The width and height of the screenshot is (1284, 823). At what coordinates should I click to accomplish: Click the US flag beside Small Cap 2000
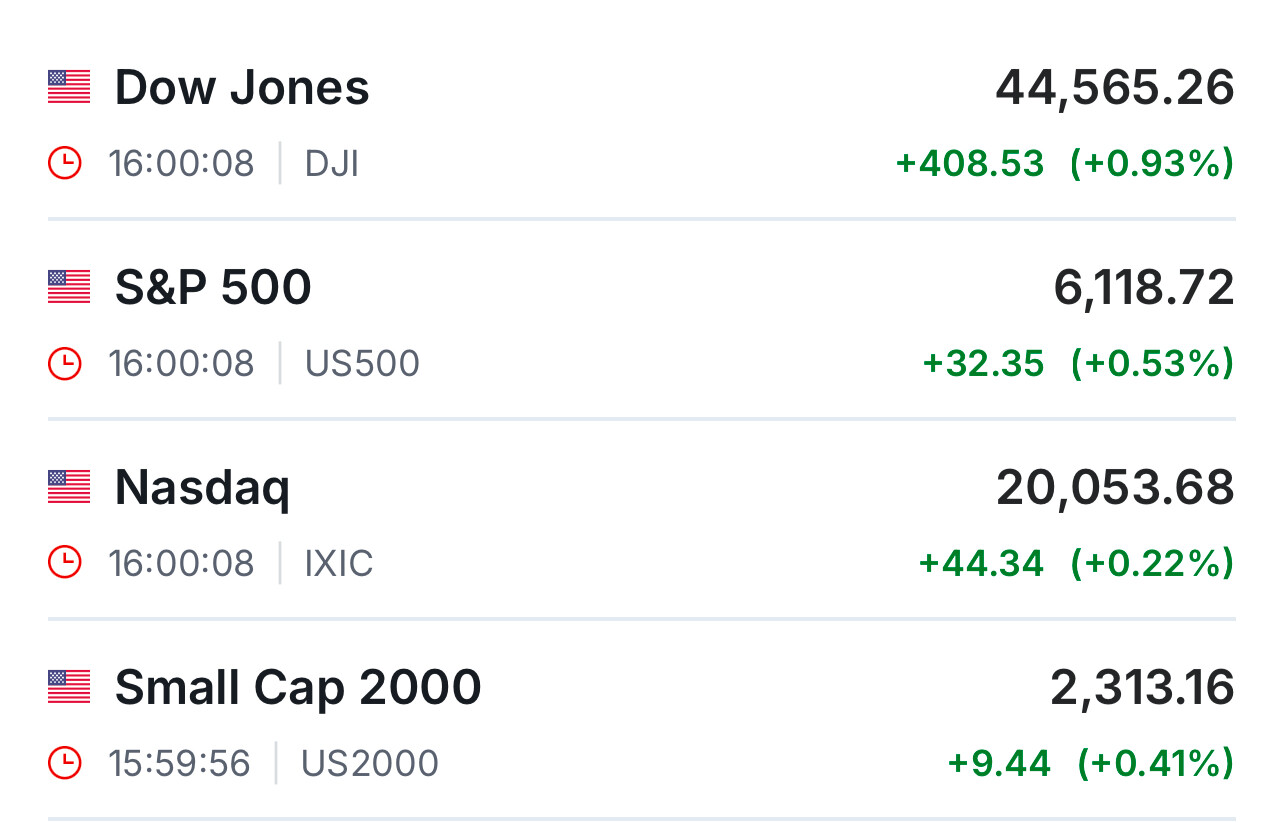[69, 687]
